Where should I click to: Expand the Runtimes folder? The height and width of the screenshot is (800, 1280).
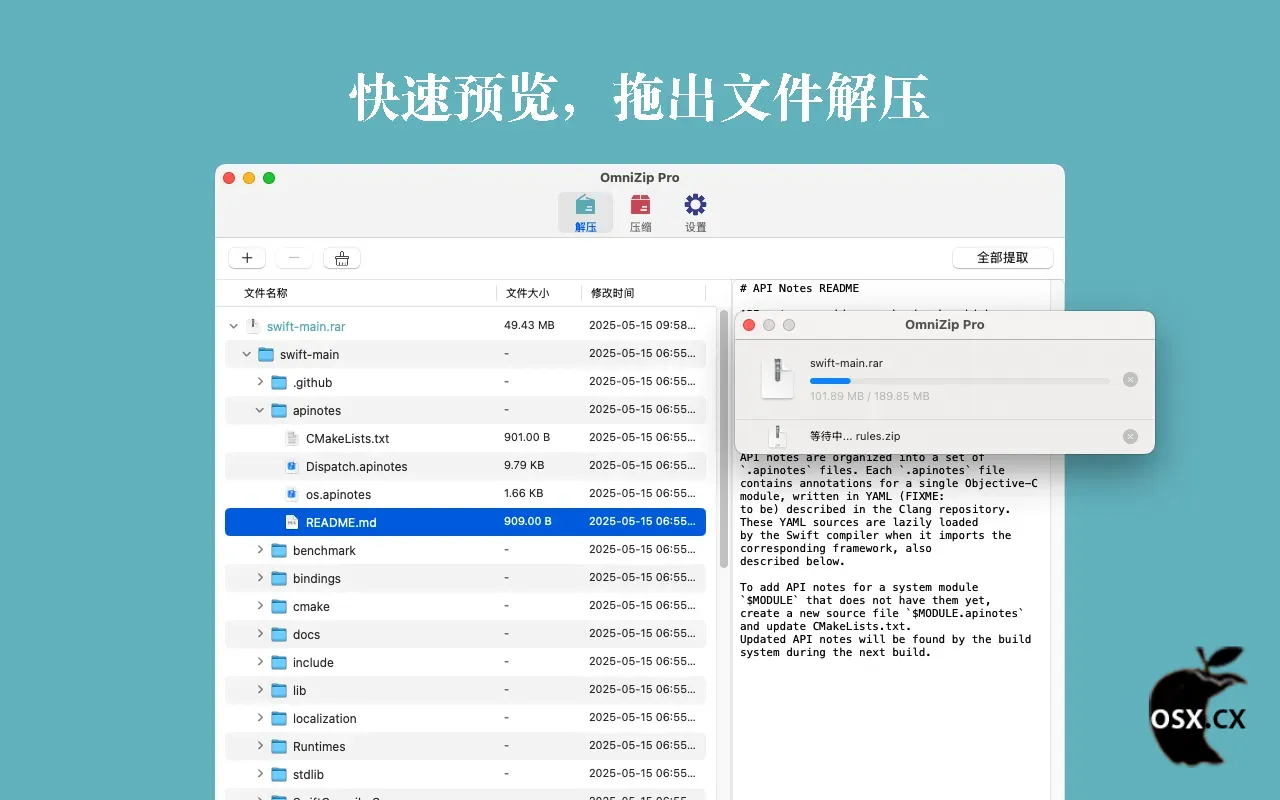pyautogui.click(x=260, y=746)
